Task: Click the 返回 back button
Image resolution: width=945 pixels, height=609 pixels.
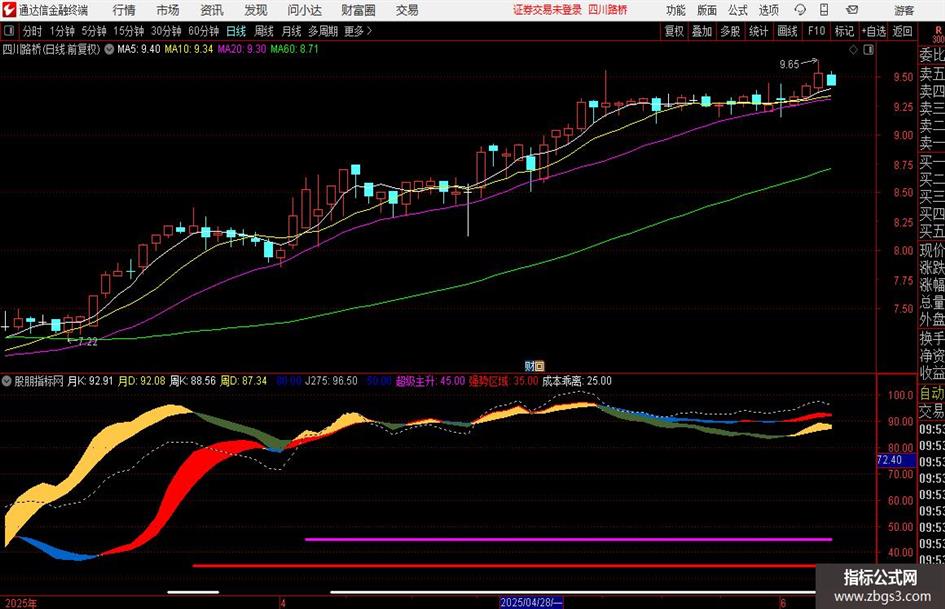Action: coord(902,31)
